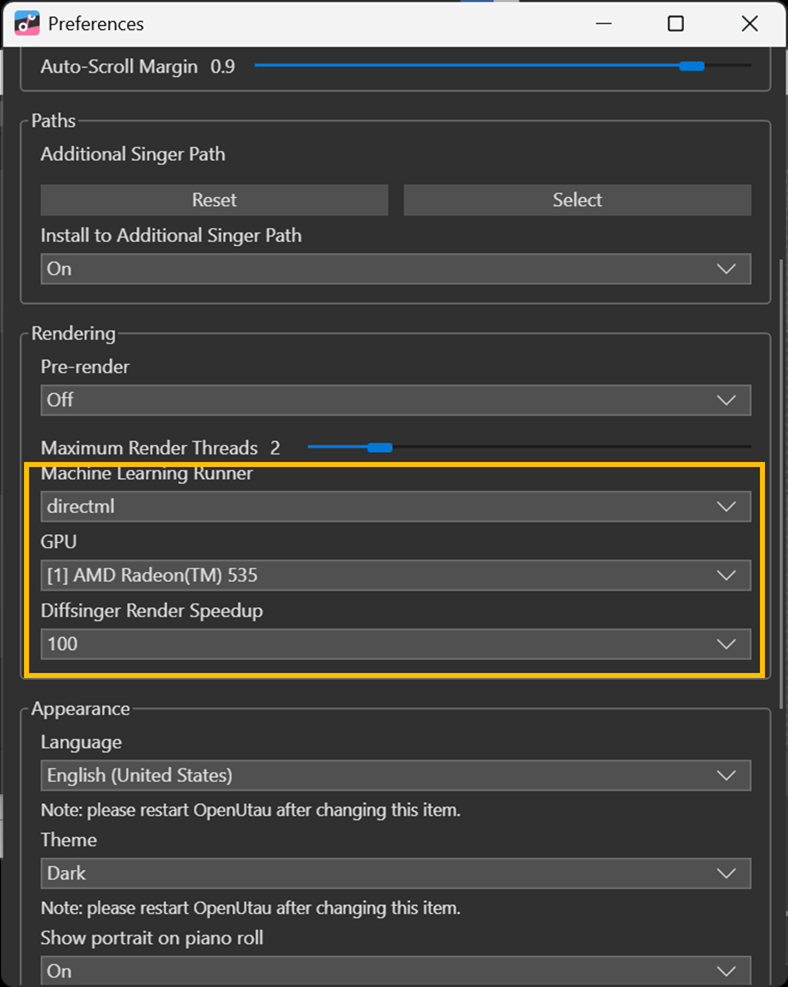Click the chevron arrow on the GPU dropdown

(x=726, y=575)
